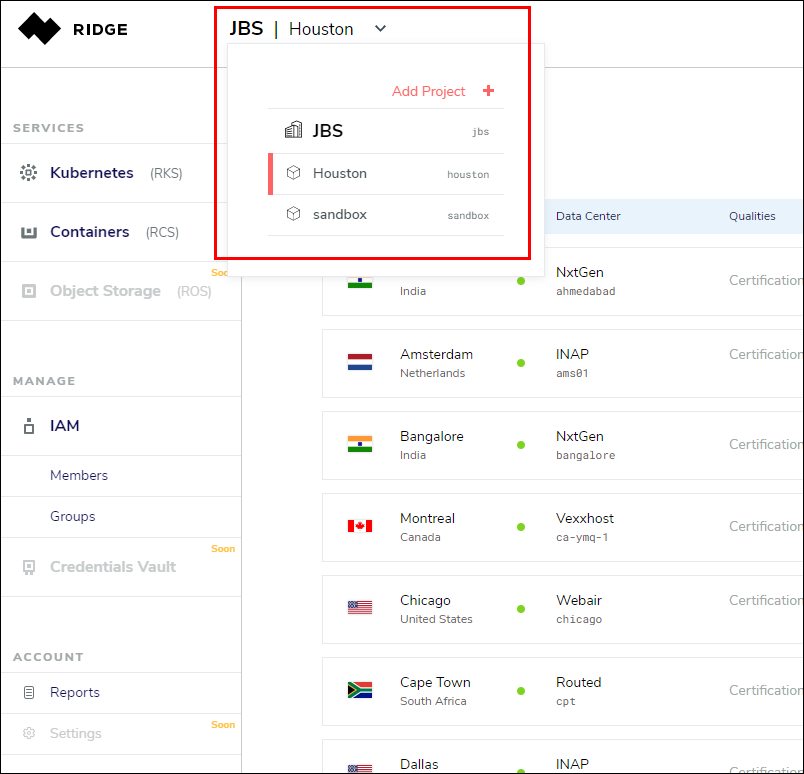
Task: Select the Chicago location name
Action: click(x=425, y=601)
